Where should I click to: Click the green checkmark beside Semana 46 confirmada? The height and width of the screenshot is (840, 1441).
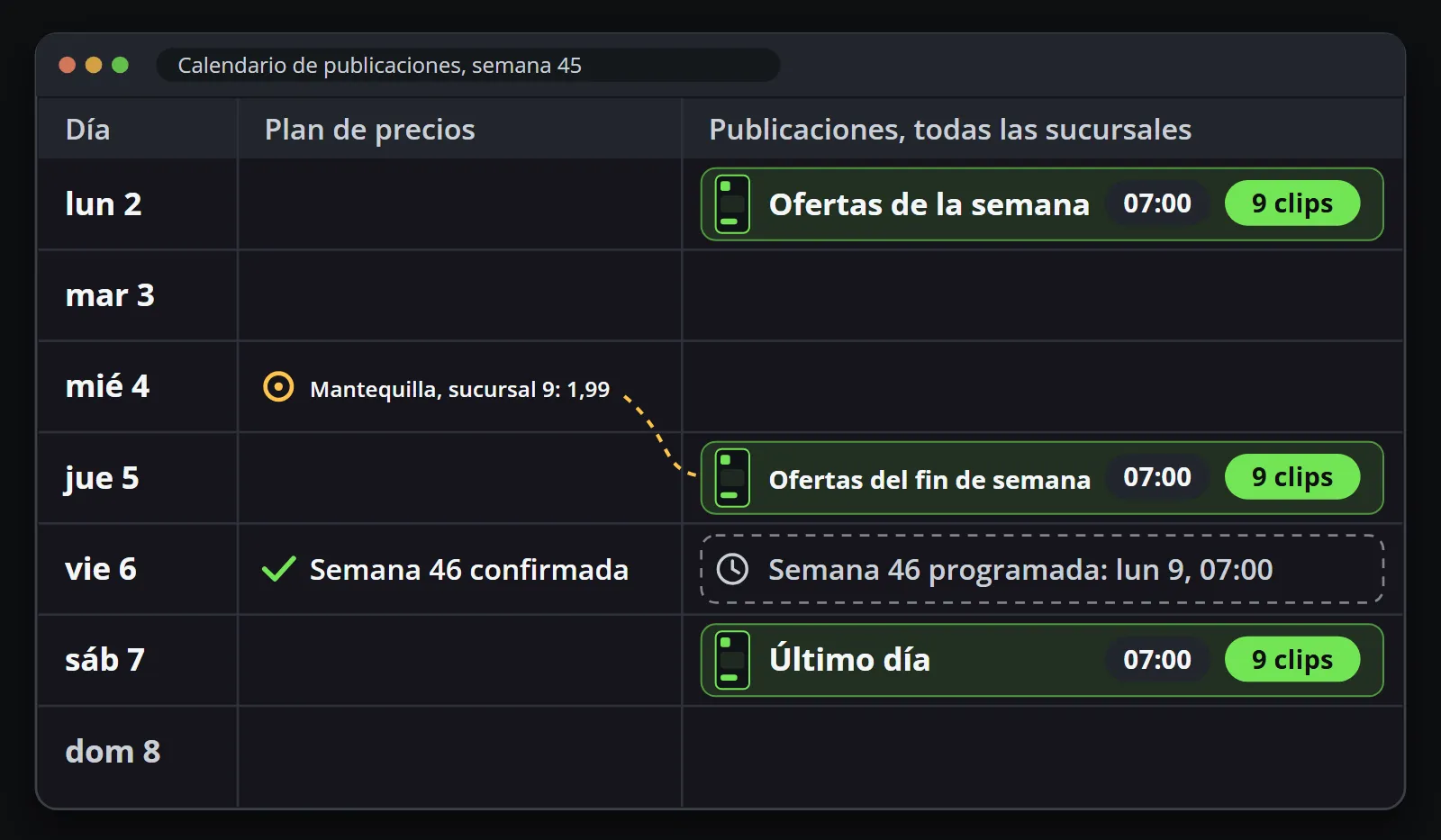point(279,569)
